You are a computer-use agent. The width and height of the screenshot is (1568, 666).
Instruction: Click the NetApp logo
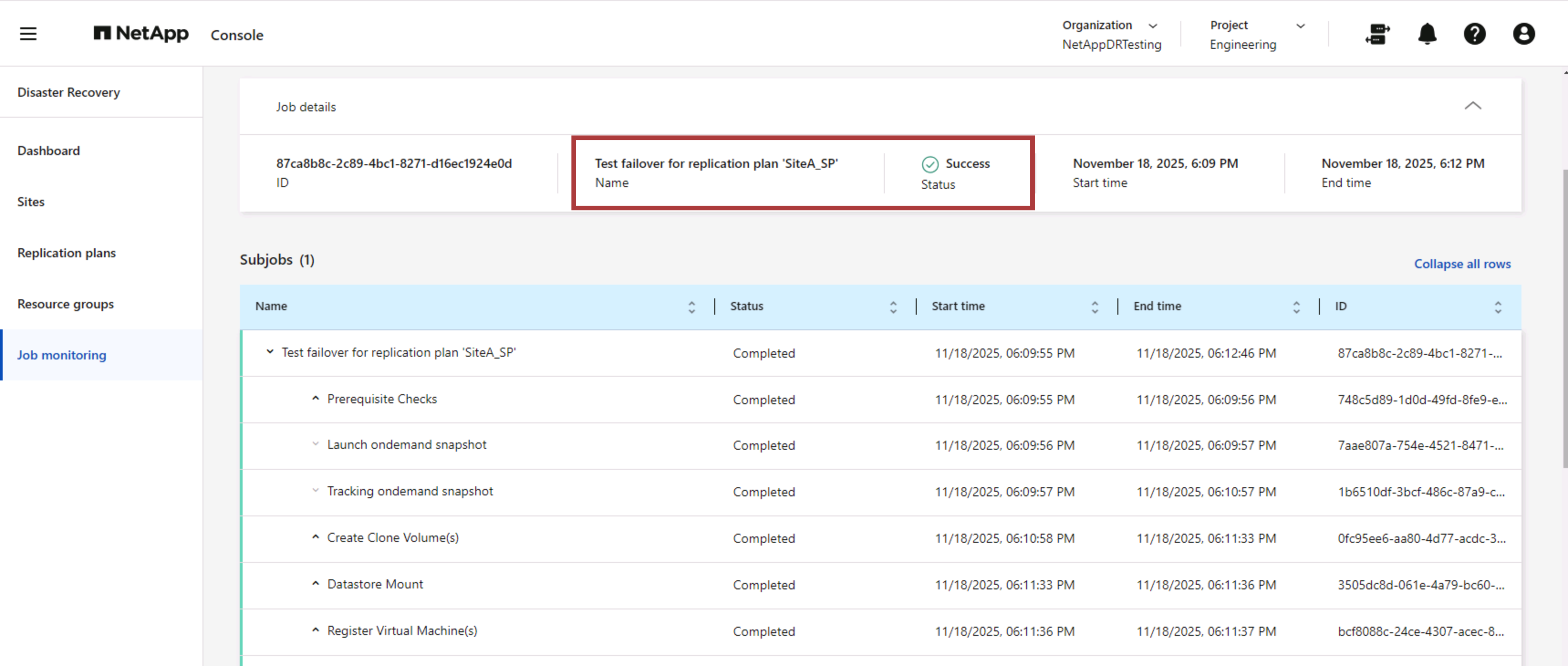[x=140, y=34]
